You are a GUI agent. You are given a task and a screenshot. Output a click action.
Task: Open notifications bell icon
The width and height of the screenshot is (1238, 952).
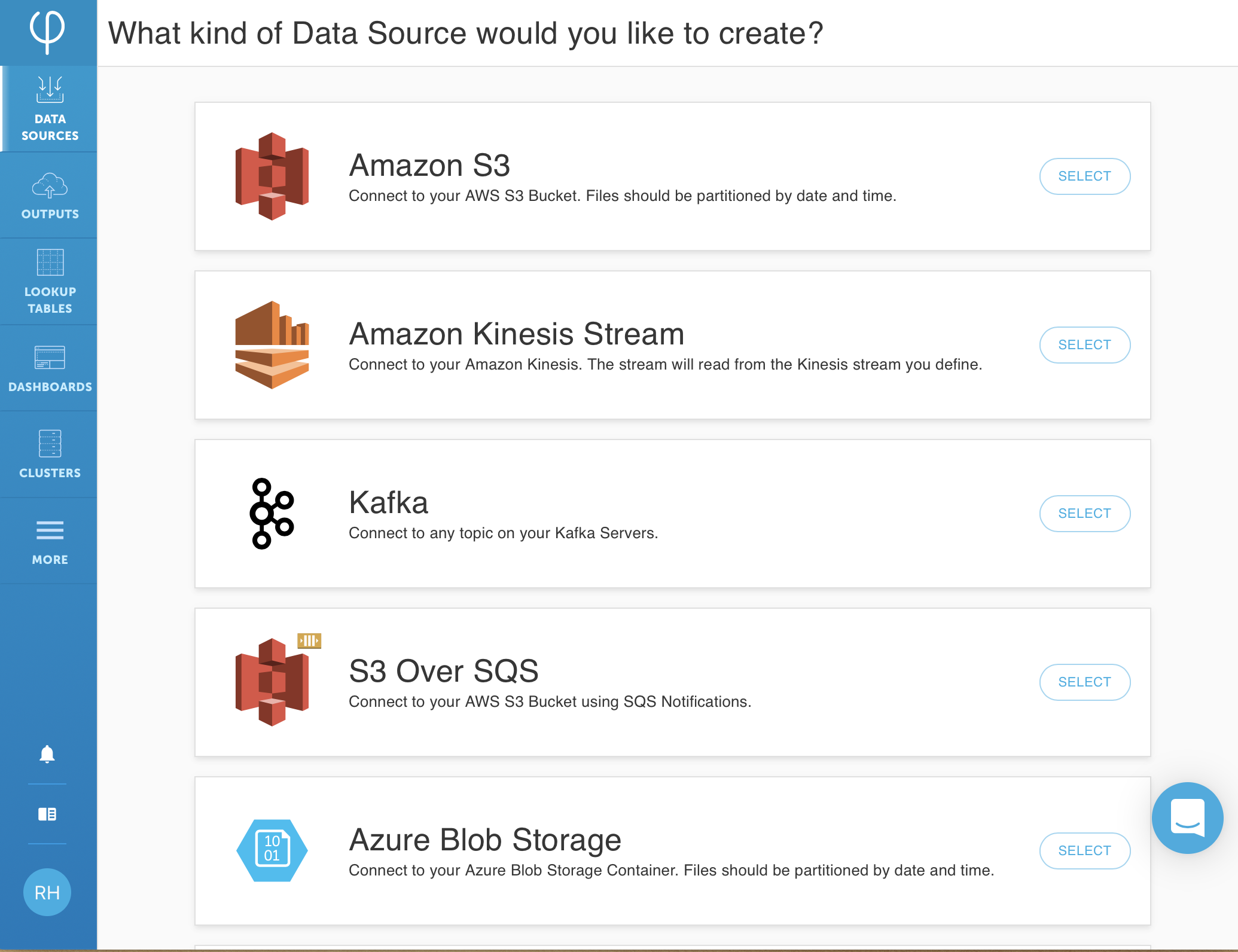(47, 754)
